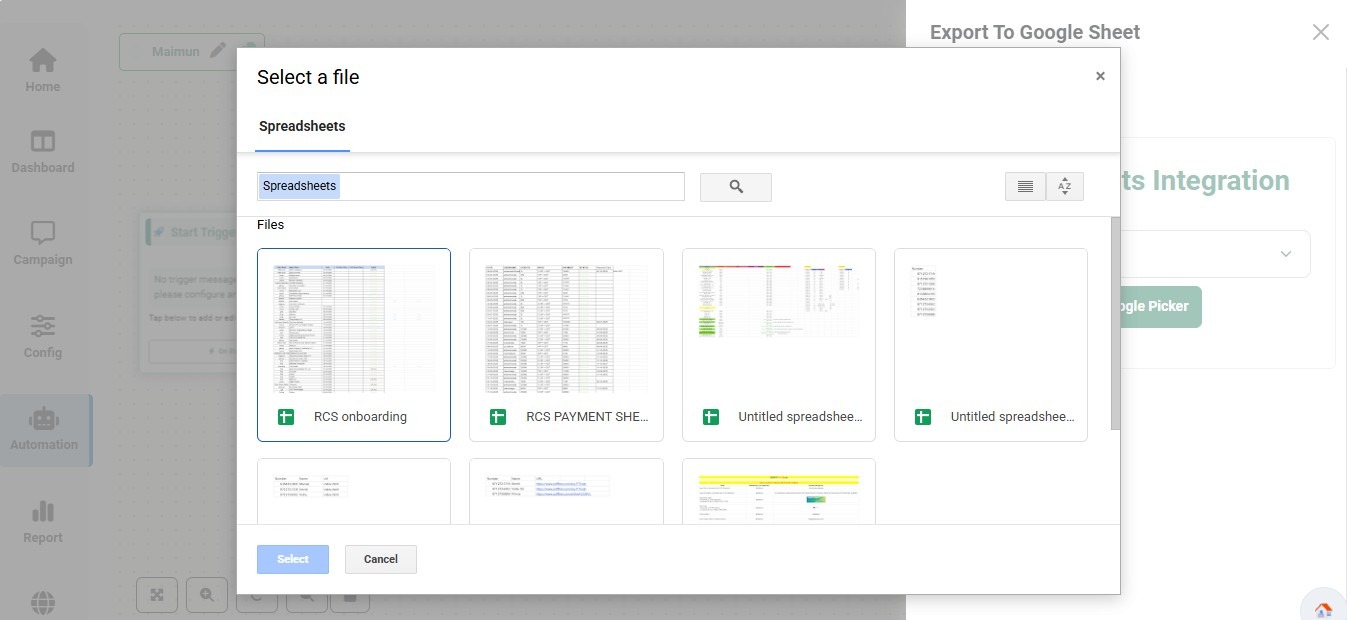Image resolution: width=1347 pixels, height=620 pixels.
Task: Switch file picker to list view
Action: [x=1025, y=187]
